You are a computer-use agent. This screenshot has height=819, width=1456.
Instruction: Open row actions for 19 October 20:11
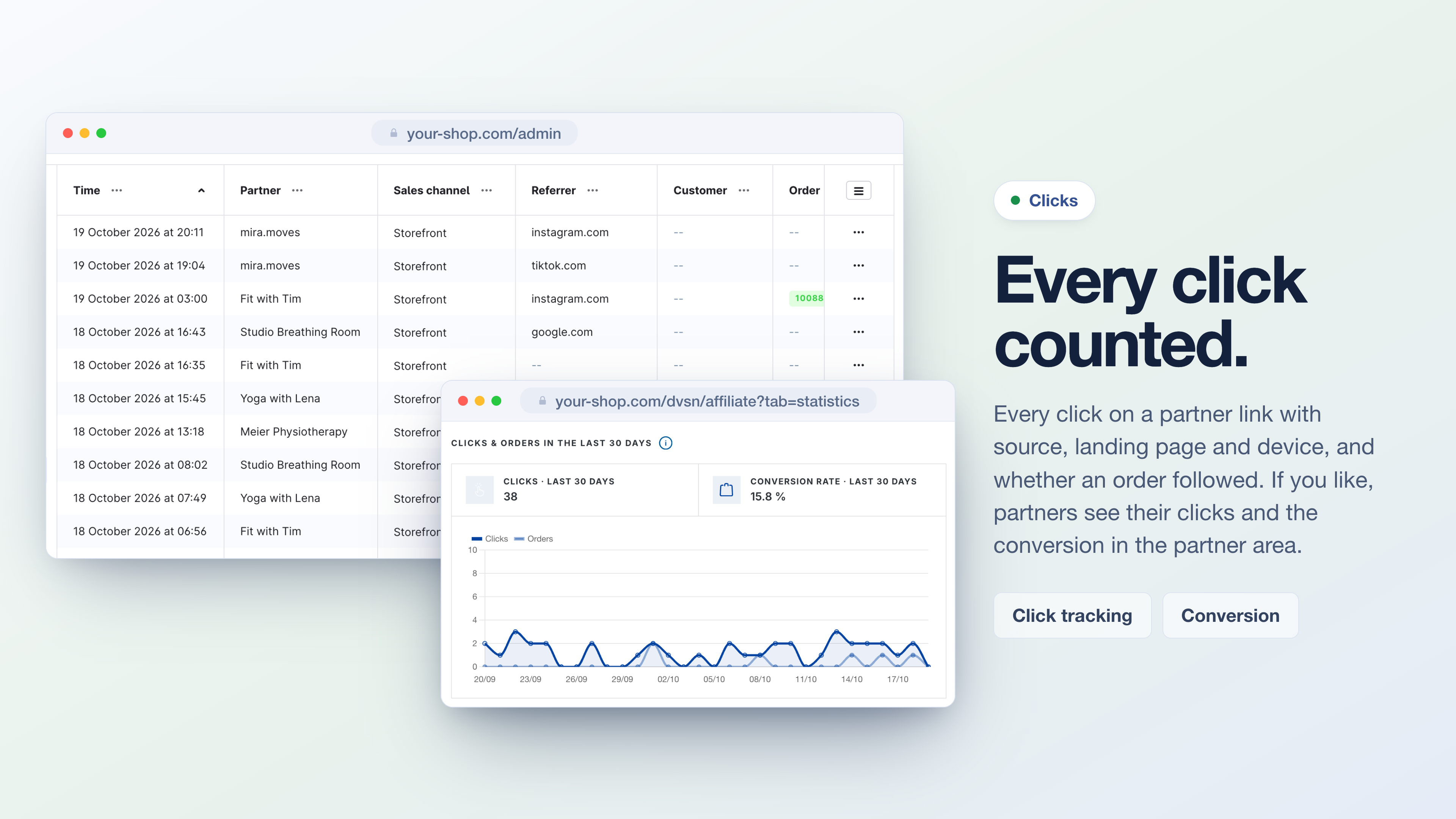(x=858, y=232)
